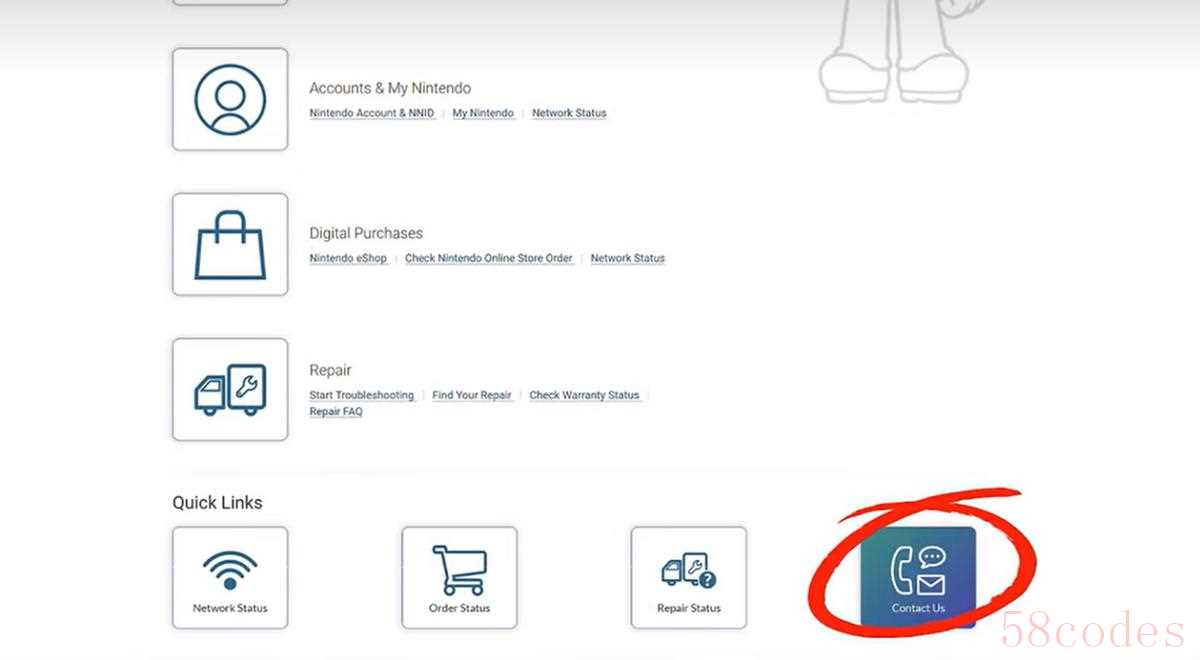Image resolution: width=1200 pixels, height=660 pixels.
Task: Open the Nintendo Account & NNID link
Action: (372, 114)
